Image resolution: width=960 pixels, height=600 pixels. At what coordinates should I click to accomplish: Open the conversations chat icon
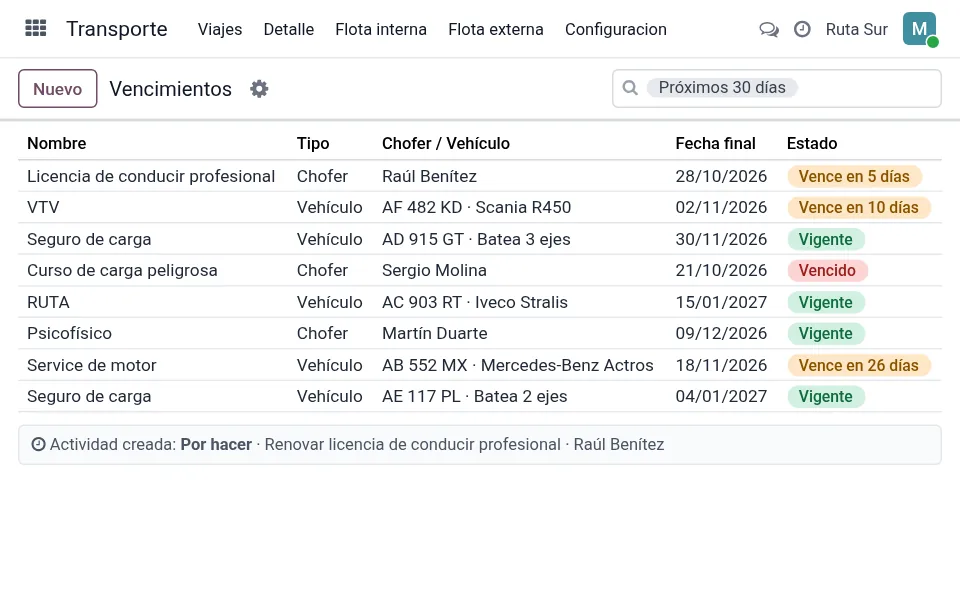[769, 29]
